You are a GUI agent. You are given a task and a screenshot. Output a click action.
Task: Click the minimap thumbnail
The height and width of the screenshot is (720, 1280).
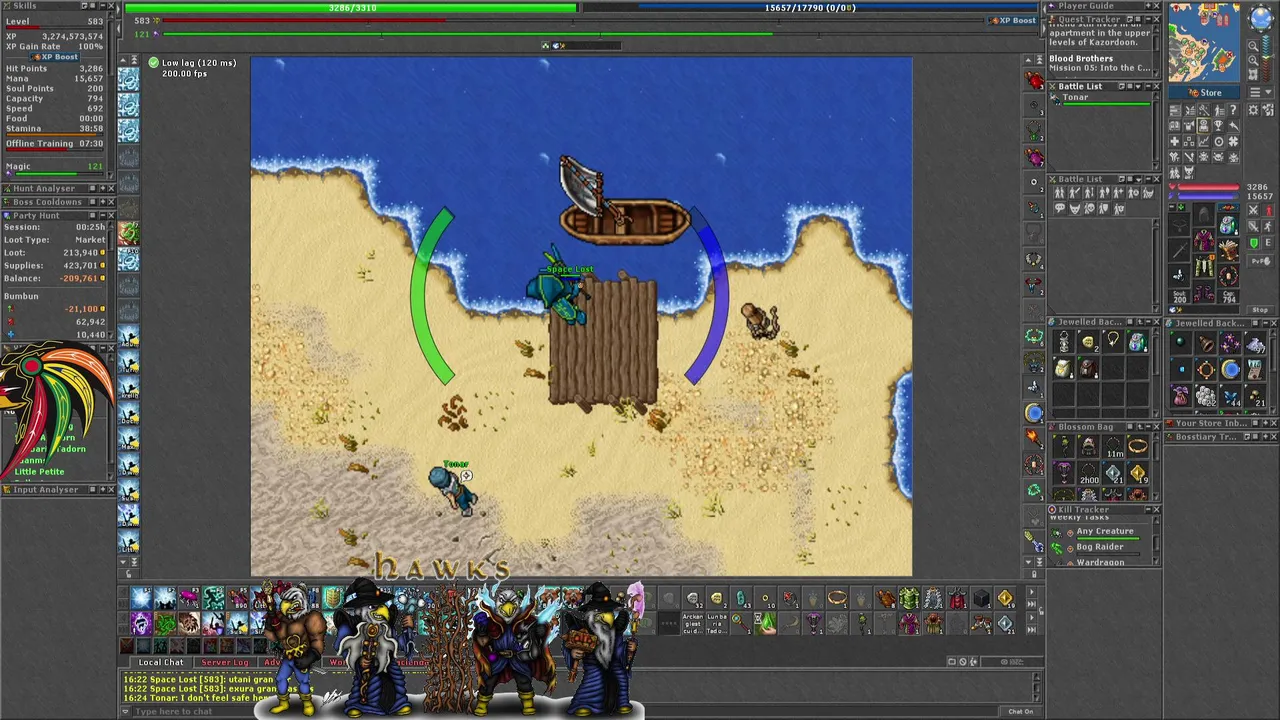coord(1204,43)
